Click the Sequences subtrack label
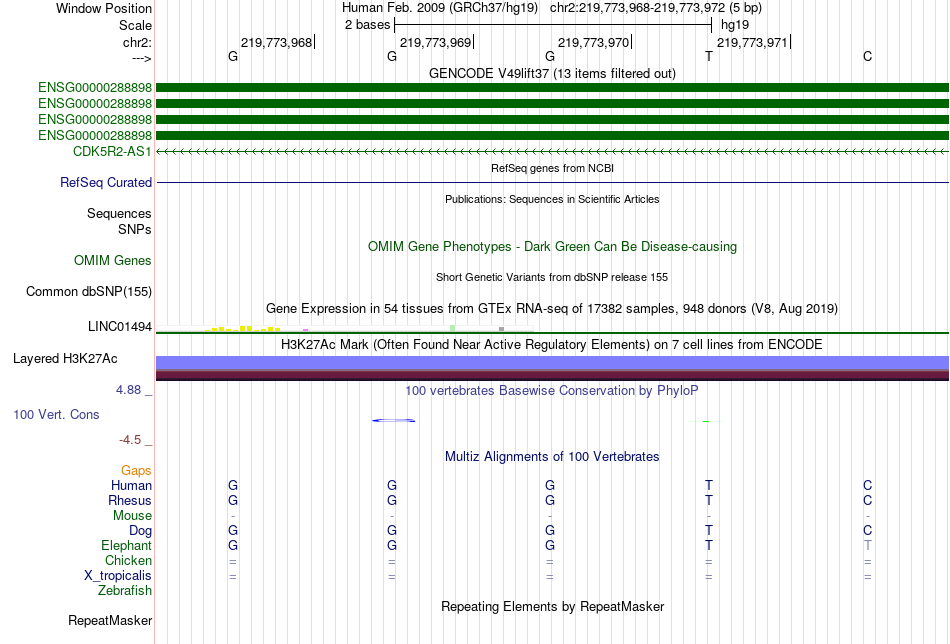 (119, 213)
